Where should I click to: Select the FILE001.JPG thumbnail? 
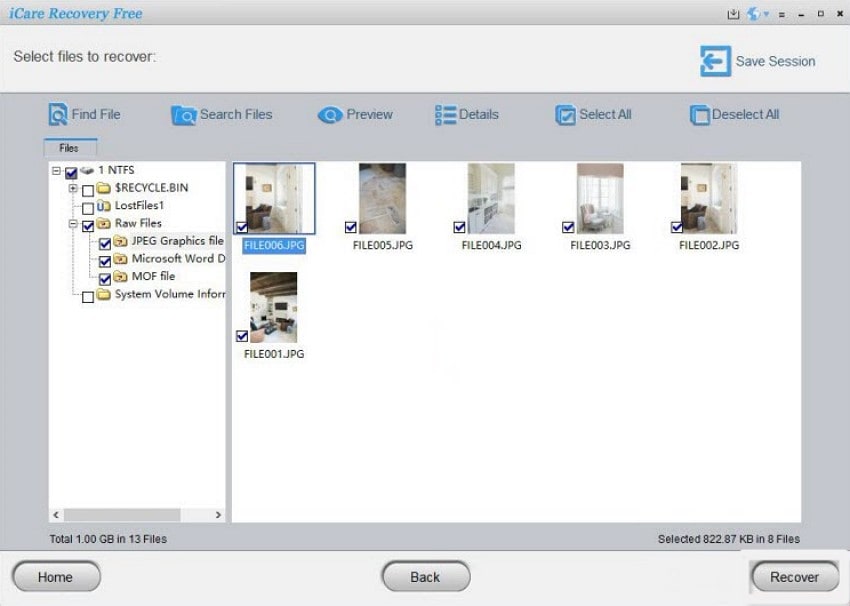click(274, 307)
